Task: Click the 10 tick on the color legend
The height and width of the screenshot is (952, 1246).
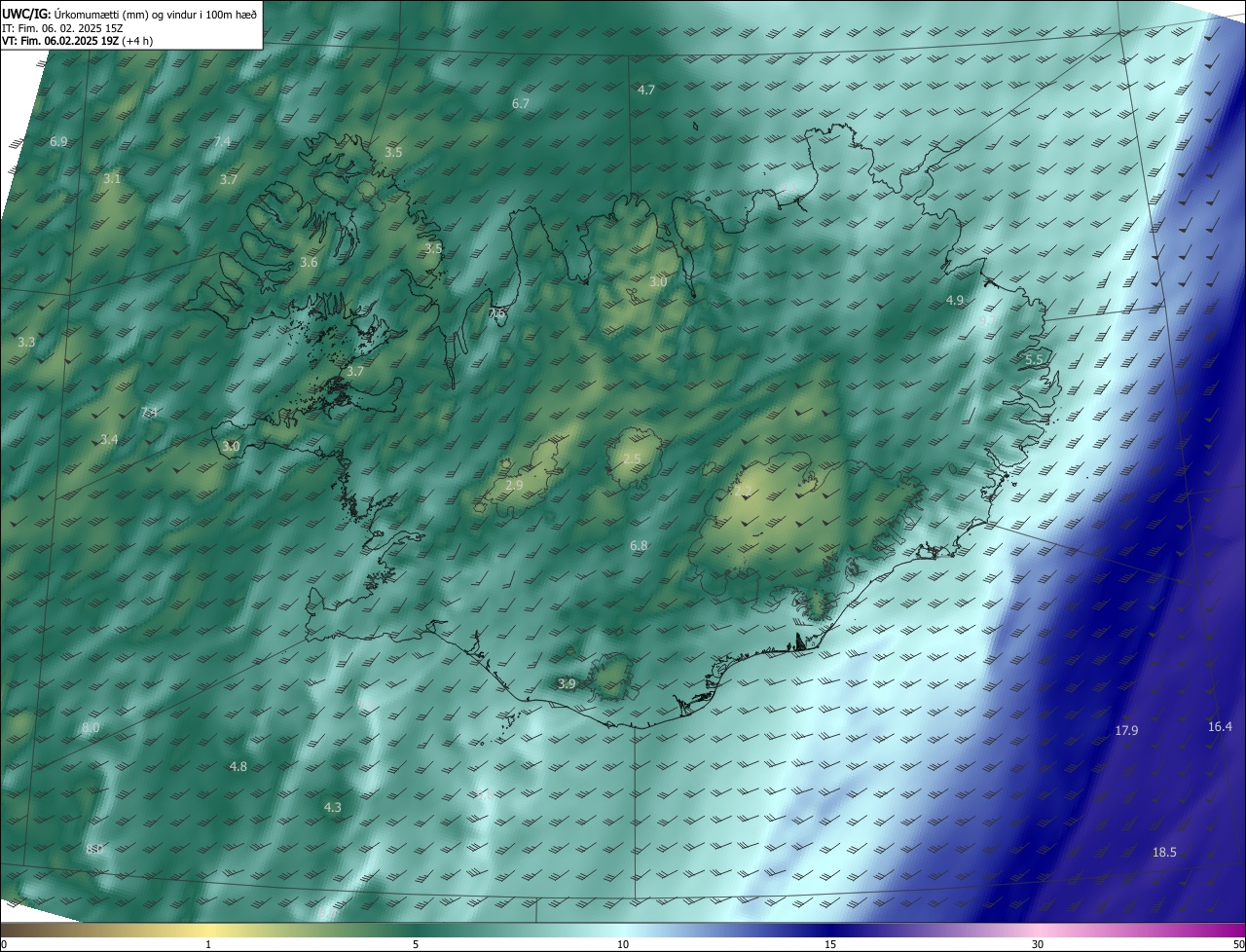Action: pyautogui.click(x=623, y=944)
